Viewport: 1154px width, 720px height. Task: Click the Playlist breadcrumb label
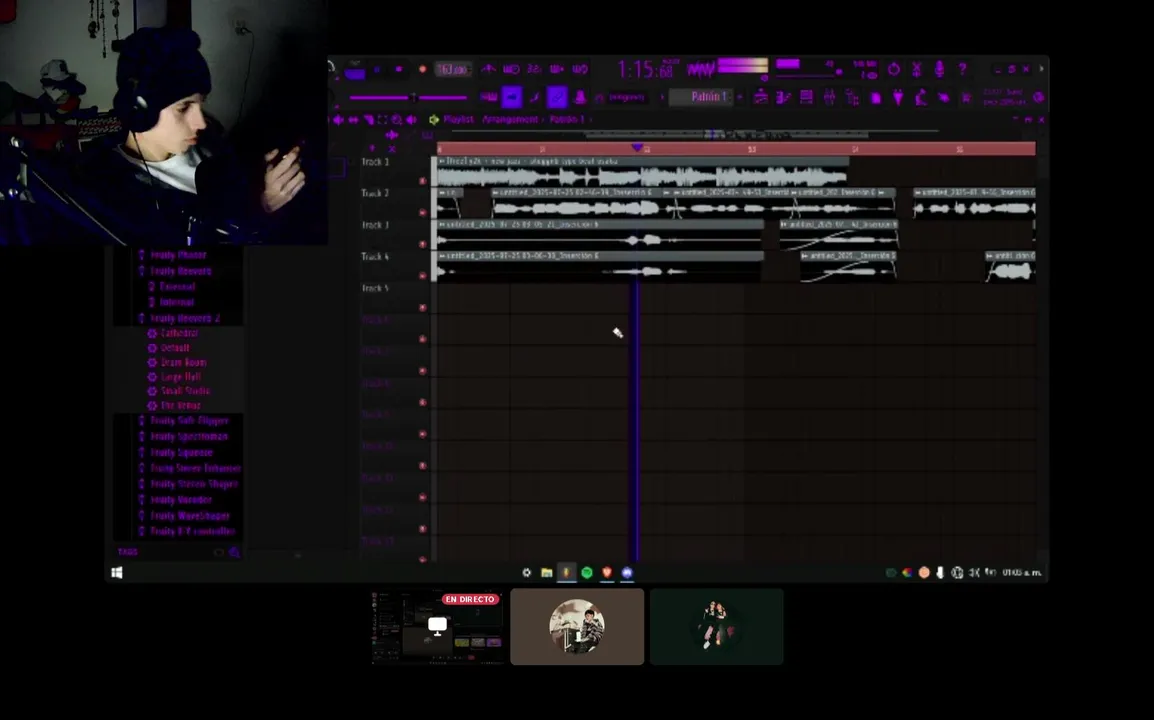(x=459, y=119)
